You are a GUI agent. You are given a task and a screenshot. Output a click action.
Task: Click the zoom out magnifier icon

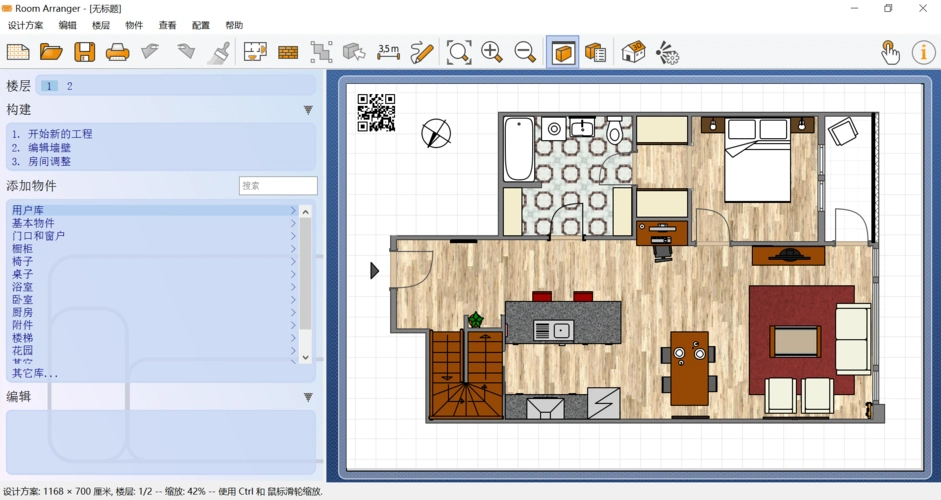[524, 52]
